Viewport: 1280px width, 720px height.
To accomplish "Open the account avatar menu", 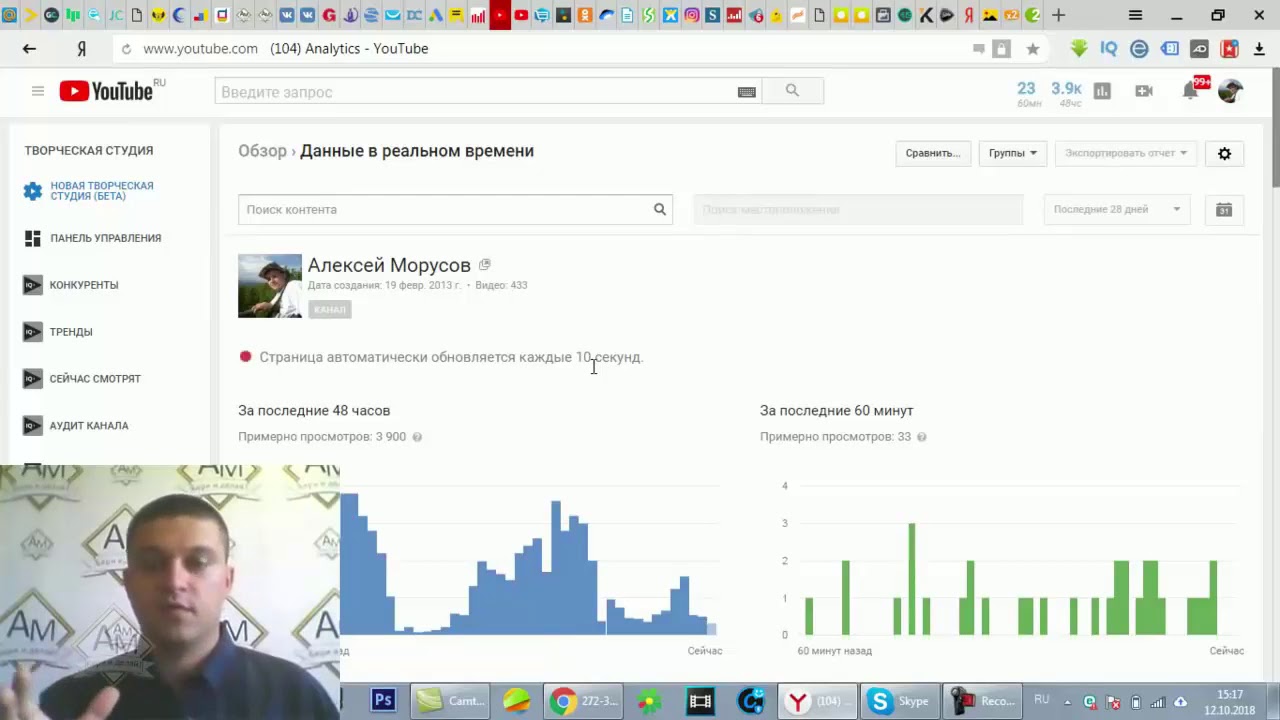I will pyautogui.click(x=1230, y=91).
